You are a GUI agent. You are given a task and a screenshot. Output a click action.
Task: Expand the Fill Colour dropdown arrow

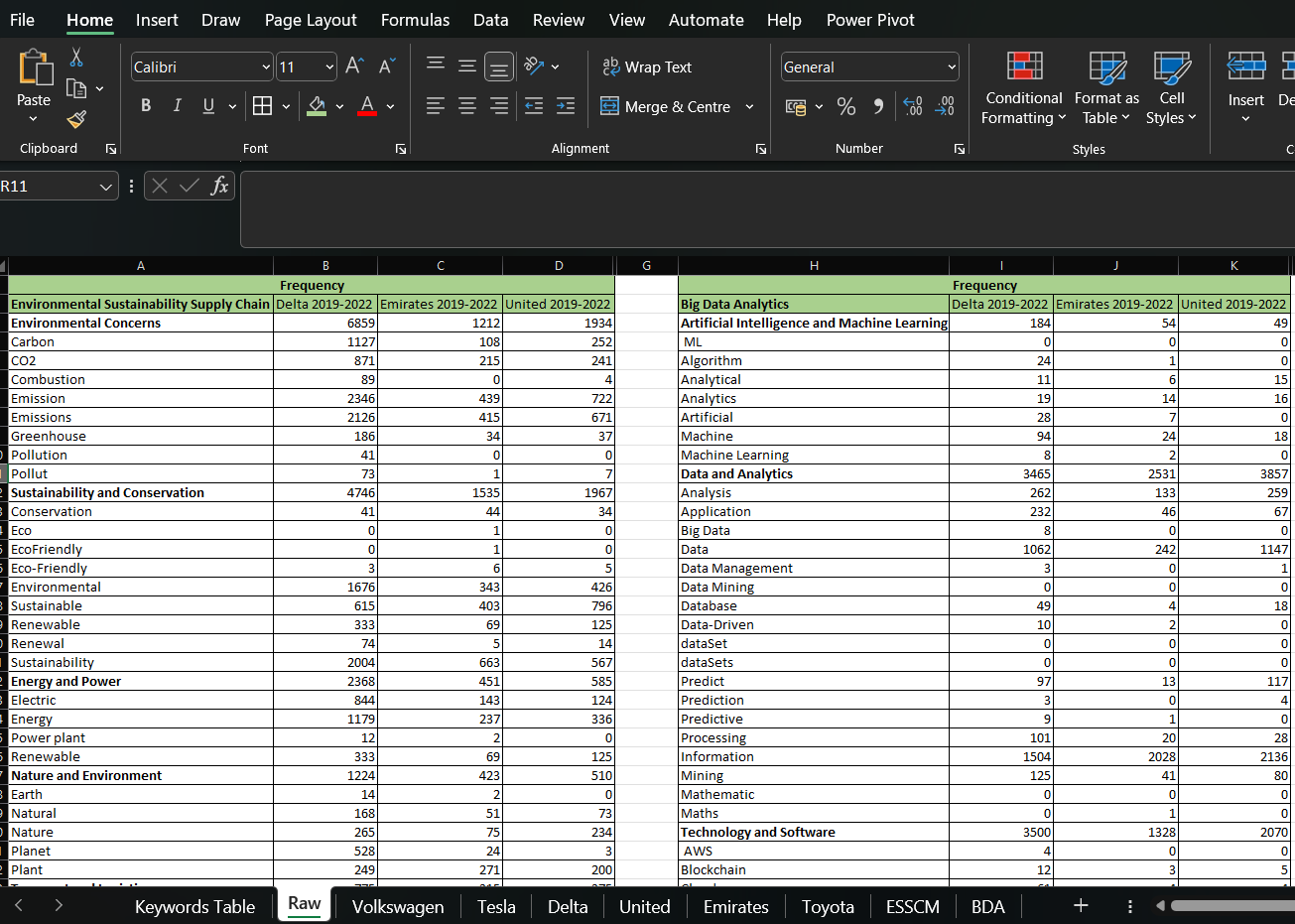click(337, 106)
